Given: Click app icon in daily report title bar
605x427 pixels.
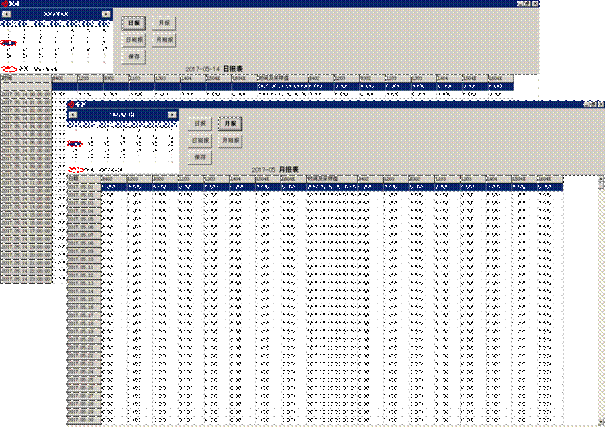Looking at the screenshot, I should point(4,5).
